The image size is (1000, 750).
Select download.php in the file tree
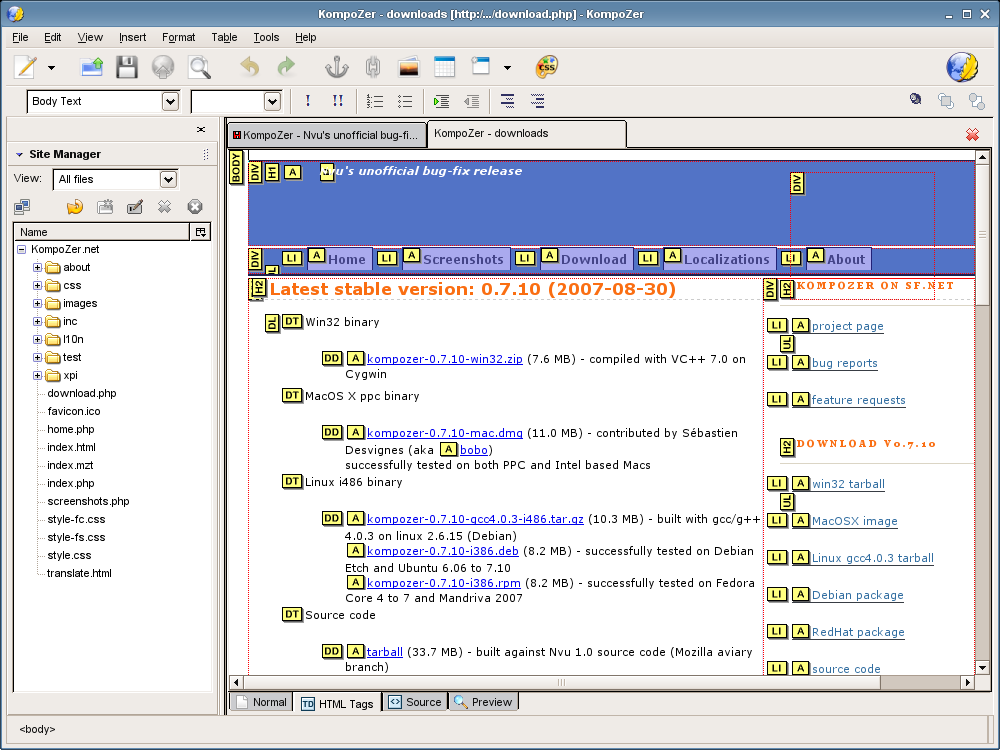tap(81, 393)
